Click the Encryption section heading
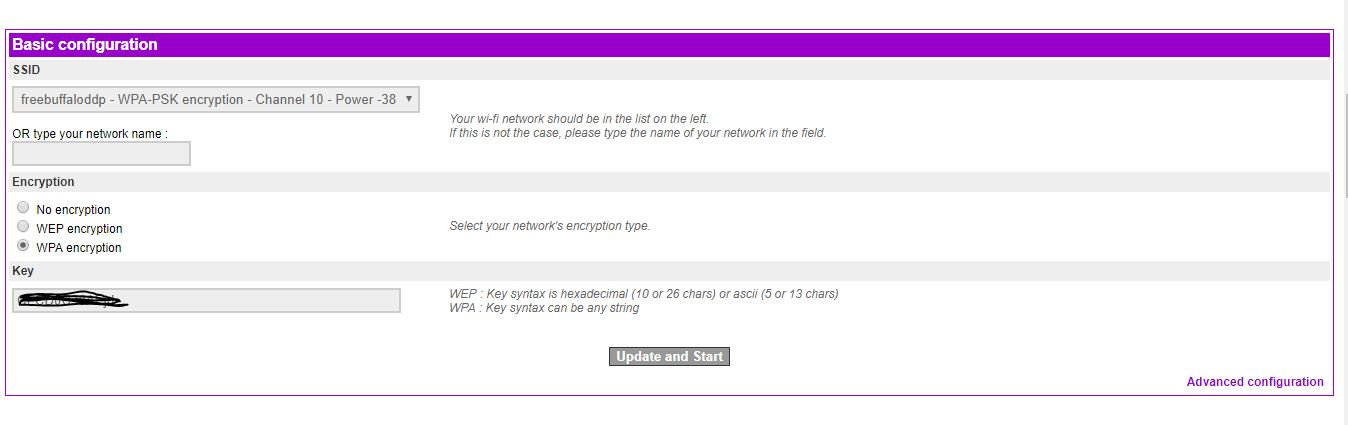Screen dimensions: 1348x425 (43, 182)
